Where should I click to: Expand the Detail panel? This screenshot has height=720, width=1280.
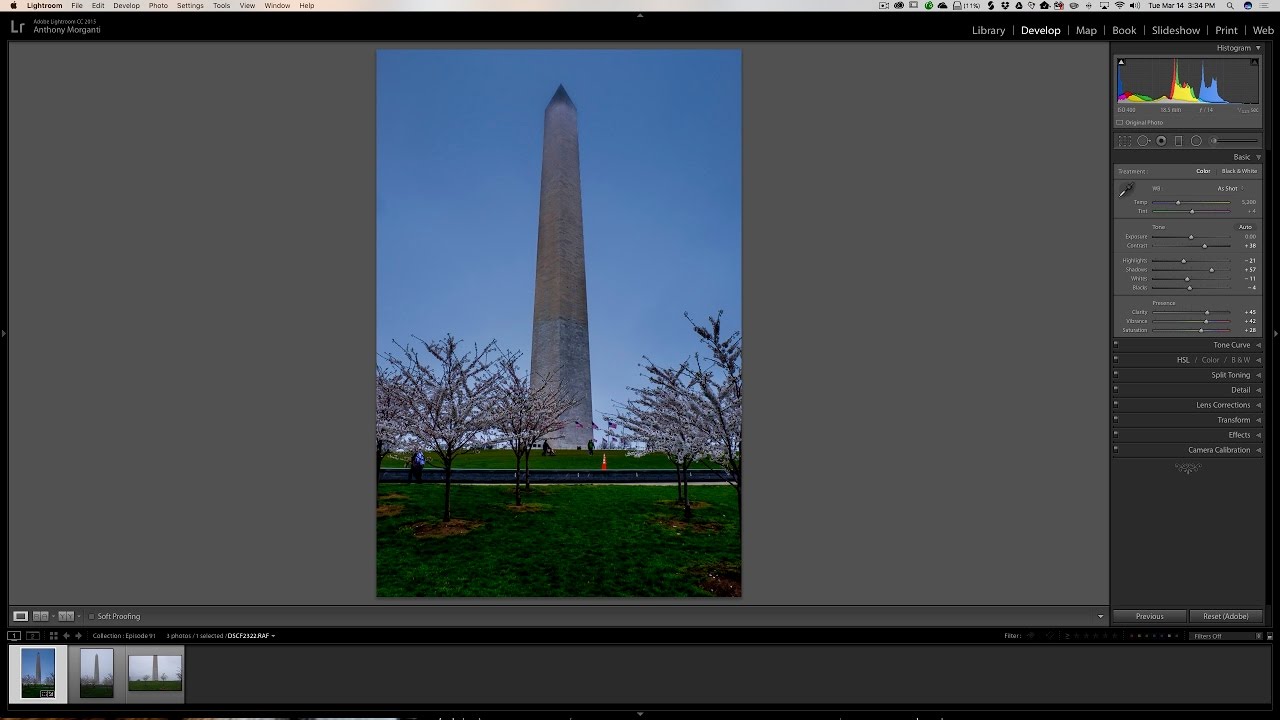(1258, 390)
